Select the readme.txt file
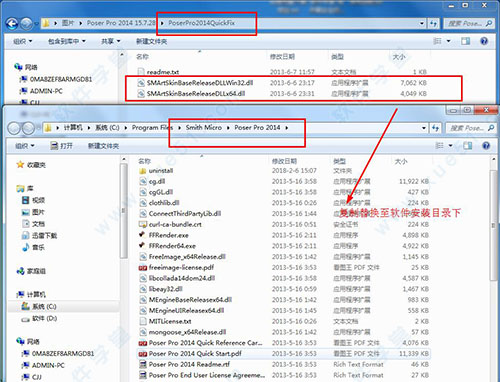 point(163,72)
